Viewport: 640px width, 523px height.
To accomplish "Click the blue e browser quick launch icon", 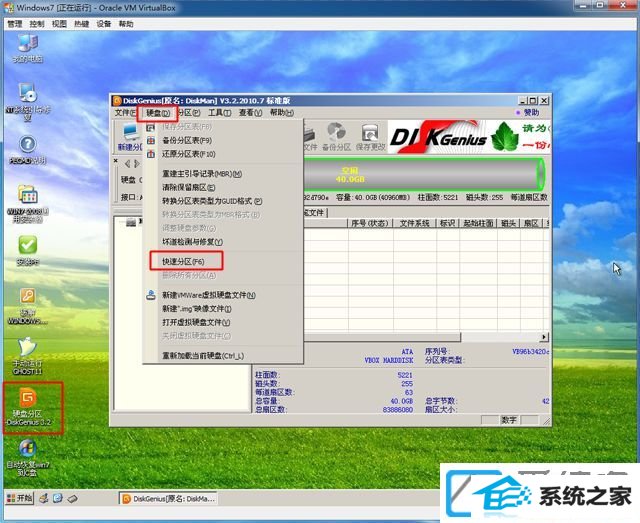I will pyautogui.click(x=58, y=498).
